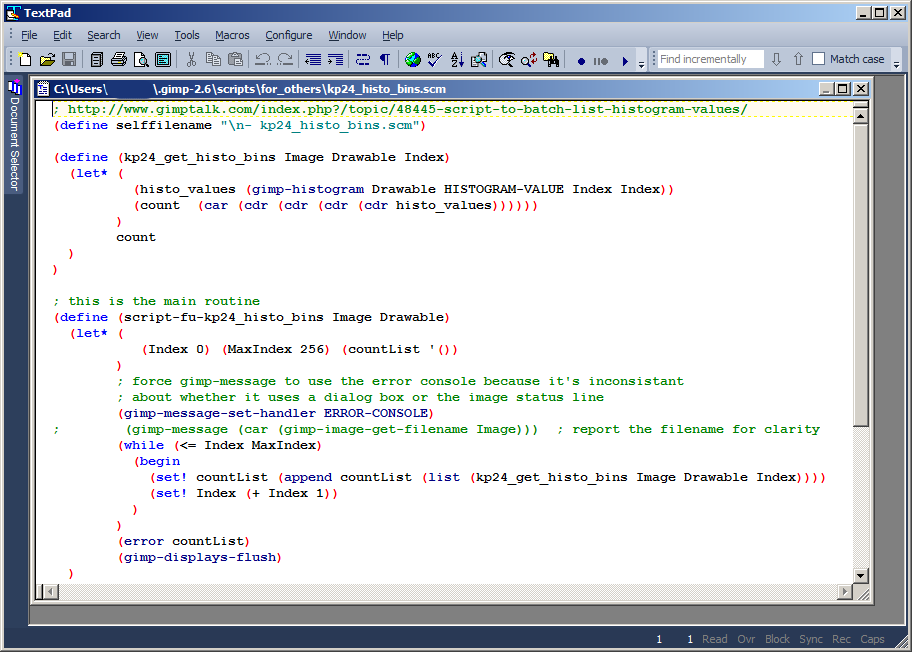Click the blue play macro triangle

pos(625,61)
